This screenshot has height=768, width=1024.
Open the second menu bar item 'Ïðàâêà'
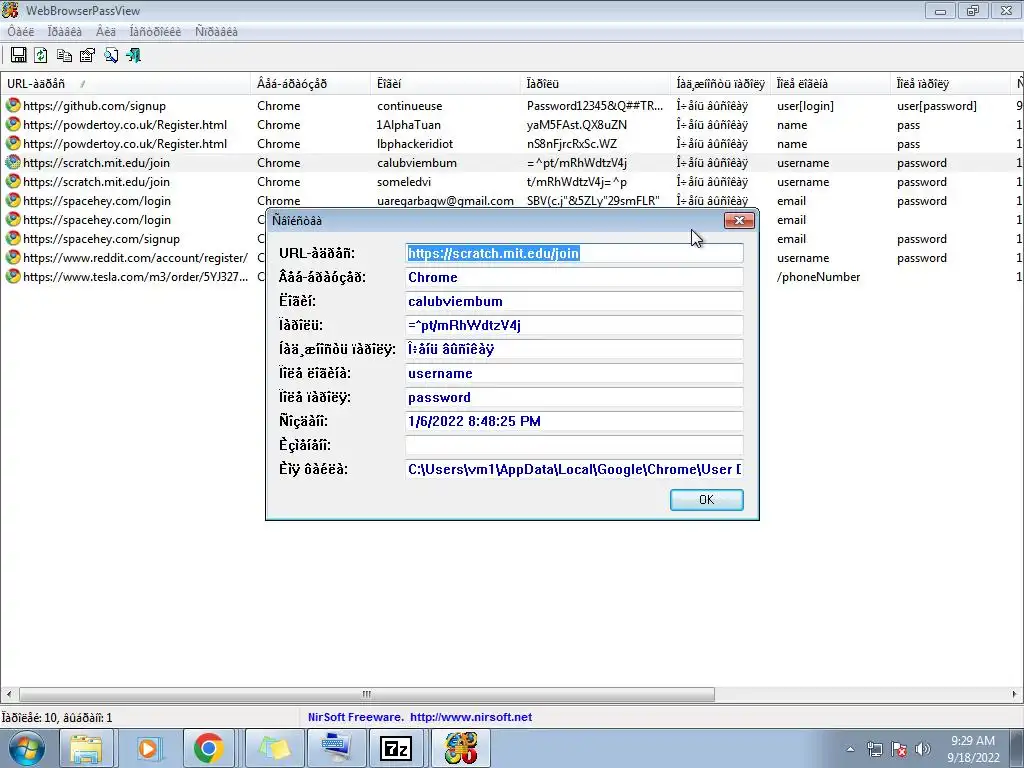(65, 31)
